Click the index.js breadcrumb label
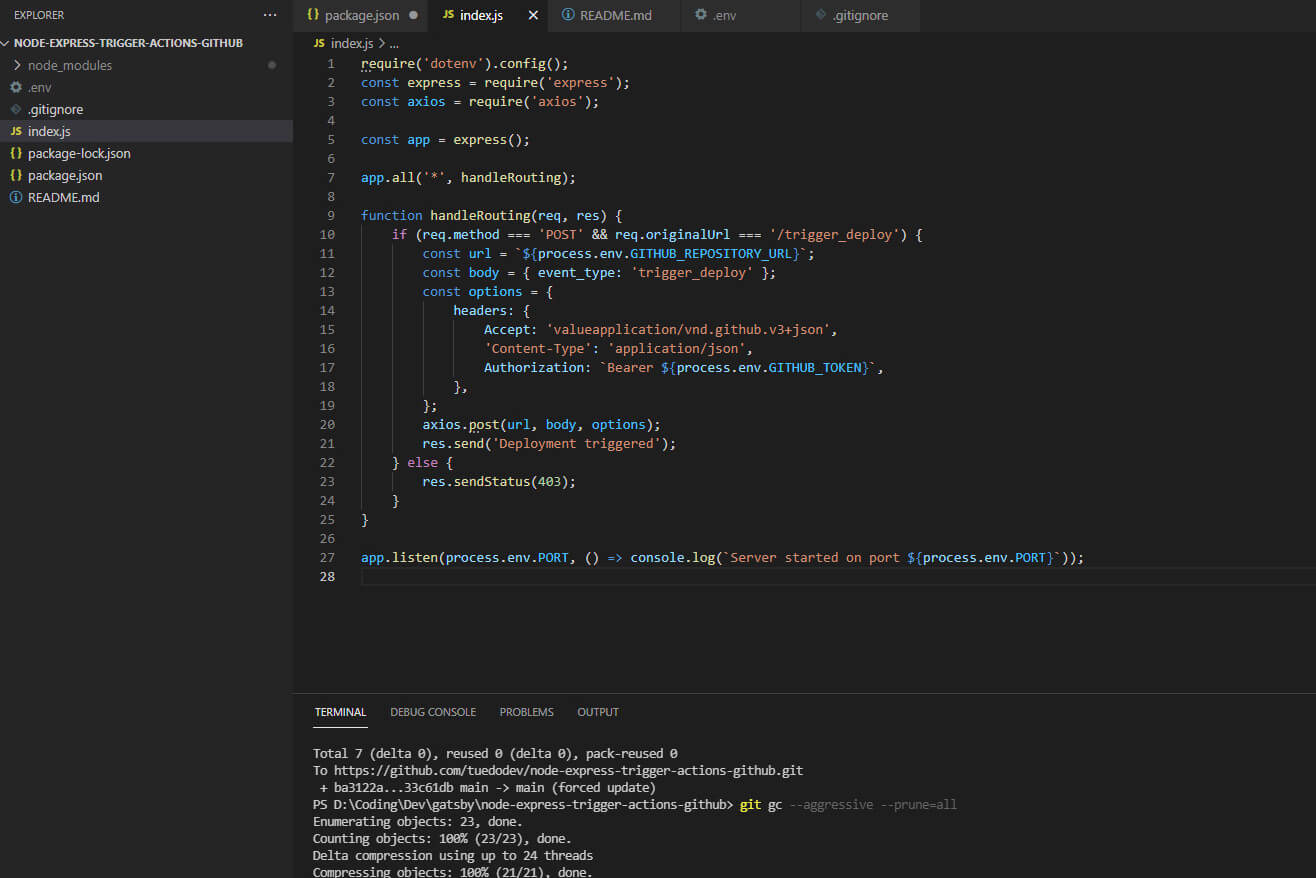Screen dimensions: 1316x878 click(x=351, y=43)
